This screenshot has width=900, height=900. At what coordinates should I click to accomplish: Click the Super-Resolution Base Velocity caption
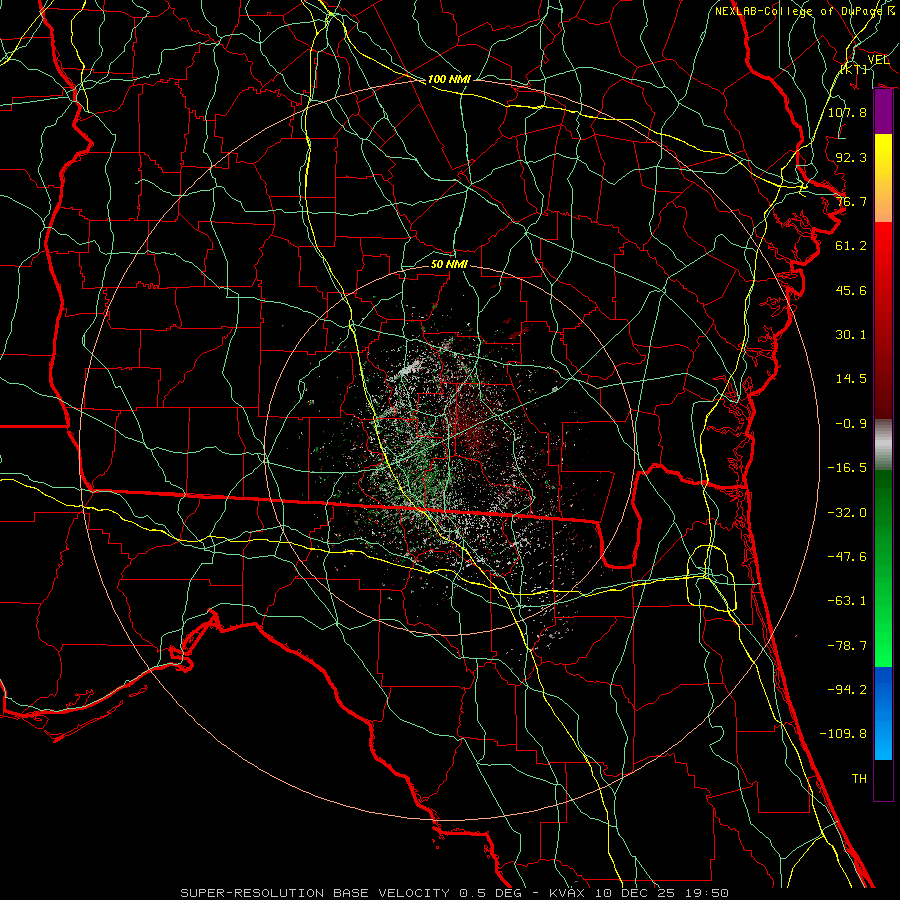click(455, 893)
